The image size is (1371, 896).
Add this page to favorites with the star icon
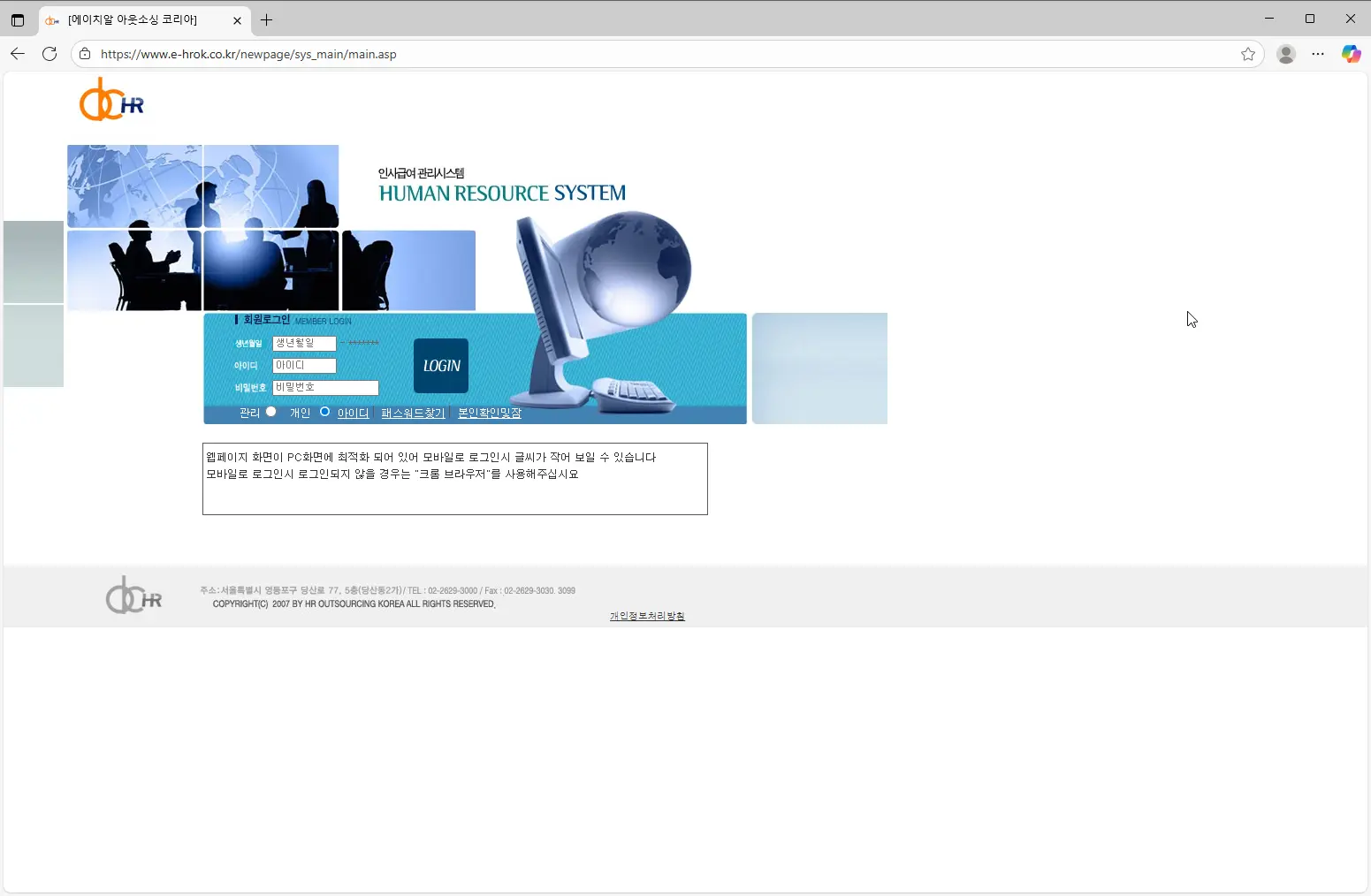[x=1247, y=54]
